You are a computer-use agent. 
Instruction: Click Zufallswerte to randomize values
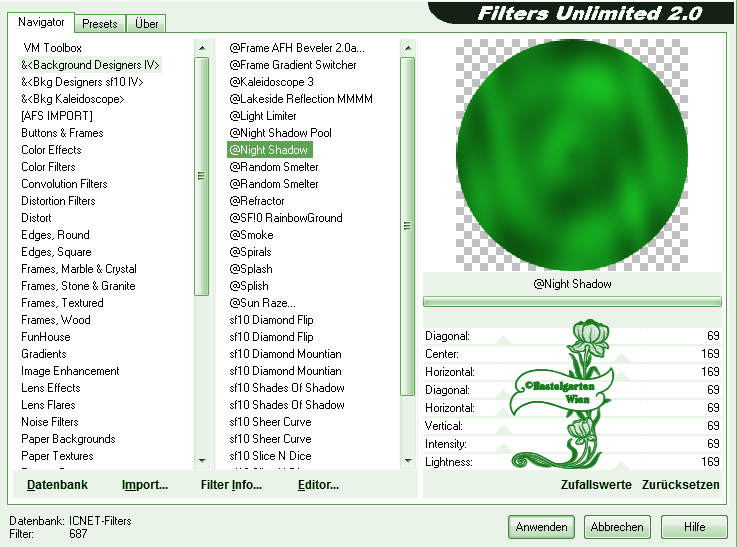coord(596,484)
